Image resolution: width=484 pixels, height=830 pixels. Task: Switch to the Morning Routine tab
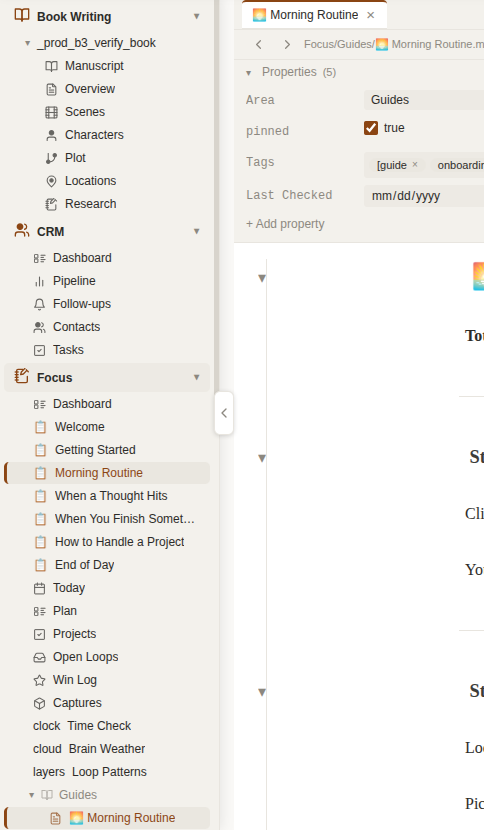[x=313, y=15]
